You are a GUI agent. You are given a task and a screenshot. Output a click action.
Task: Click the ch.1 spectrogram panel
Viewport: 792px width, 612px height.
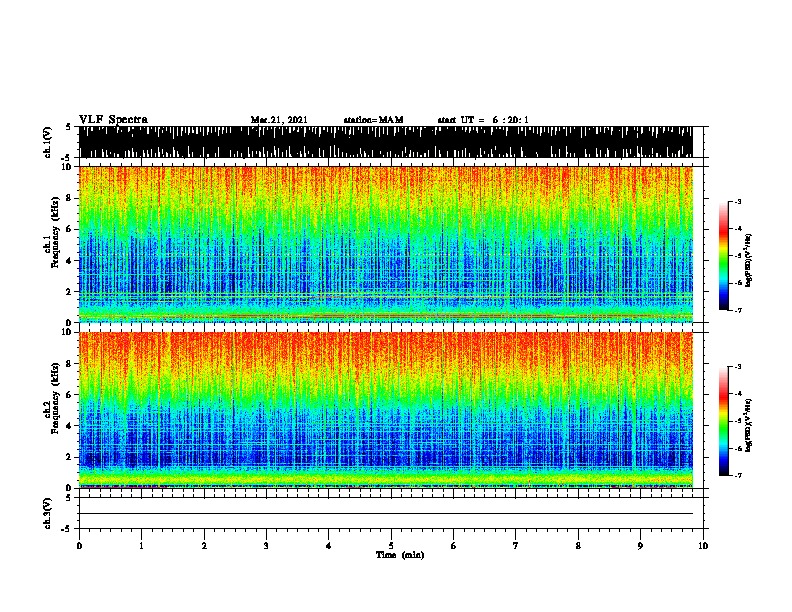[x=386, y=244]
